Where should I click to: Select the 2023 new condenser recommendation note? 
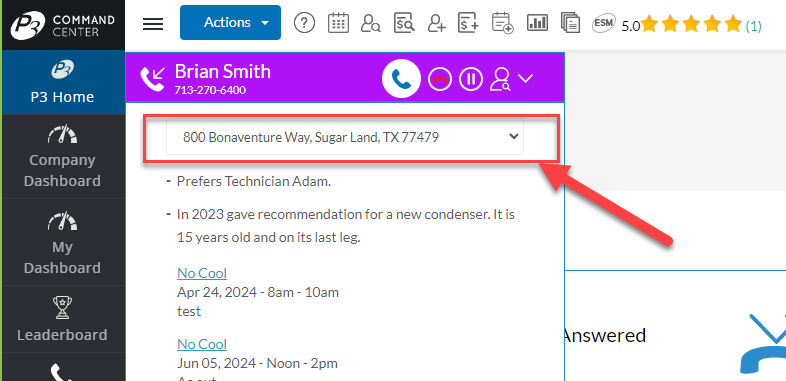pyautogui.click(x=346, y=226)
